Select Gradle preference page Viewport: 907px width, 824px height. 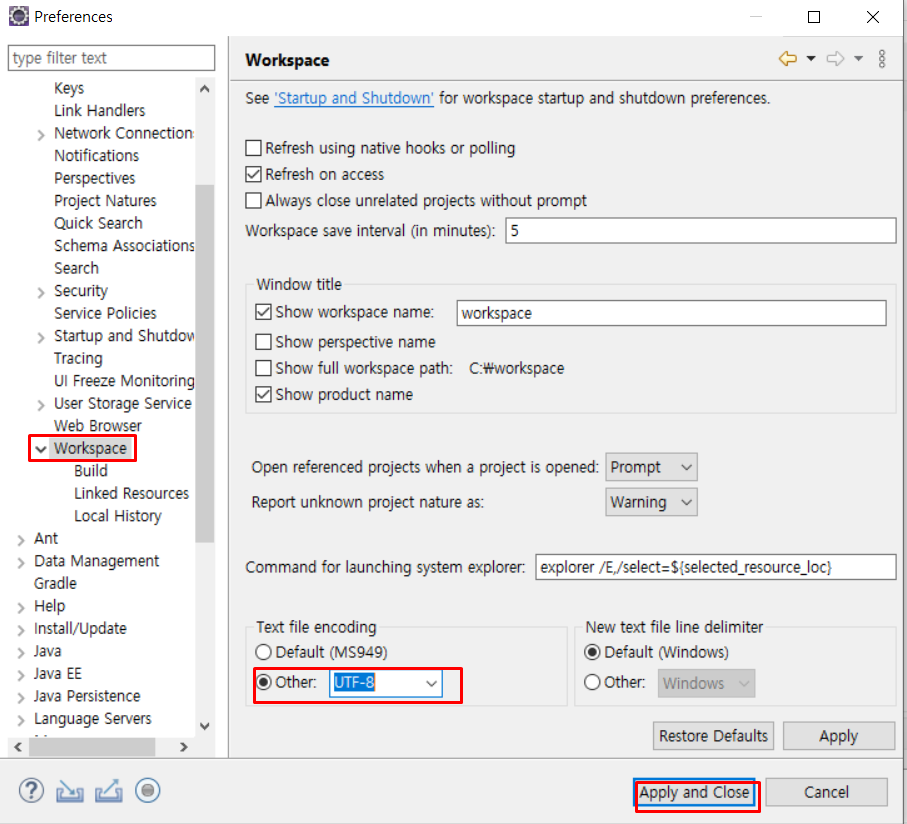click(x=55, y=583)
